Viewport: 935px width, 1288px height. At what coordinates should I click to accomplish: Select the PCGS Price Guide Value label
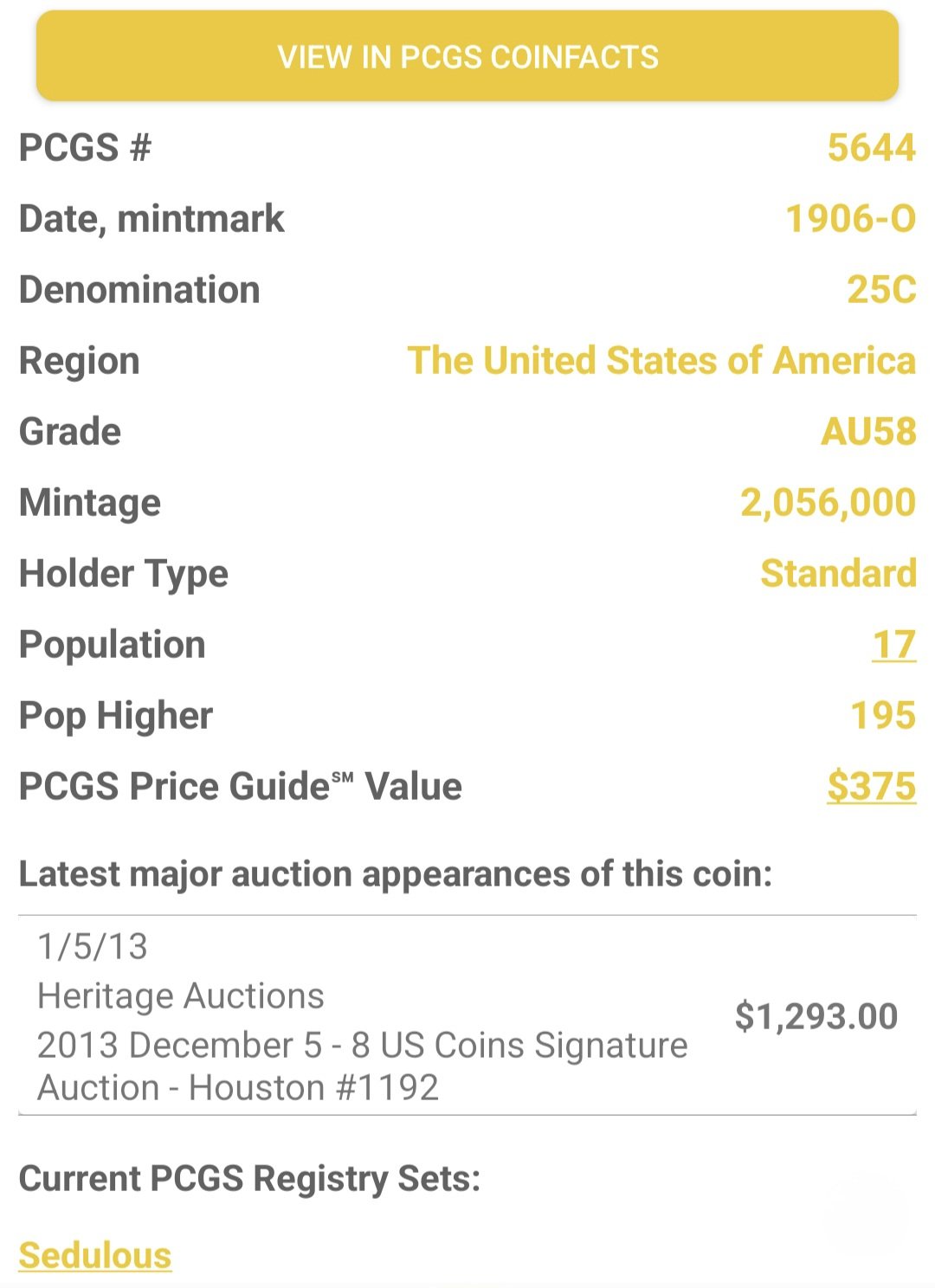click(x=240, y=787)
